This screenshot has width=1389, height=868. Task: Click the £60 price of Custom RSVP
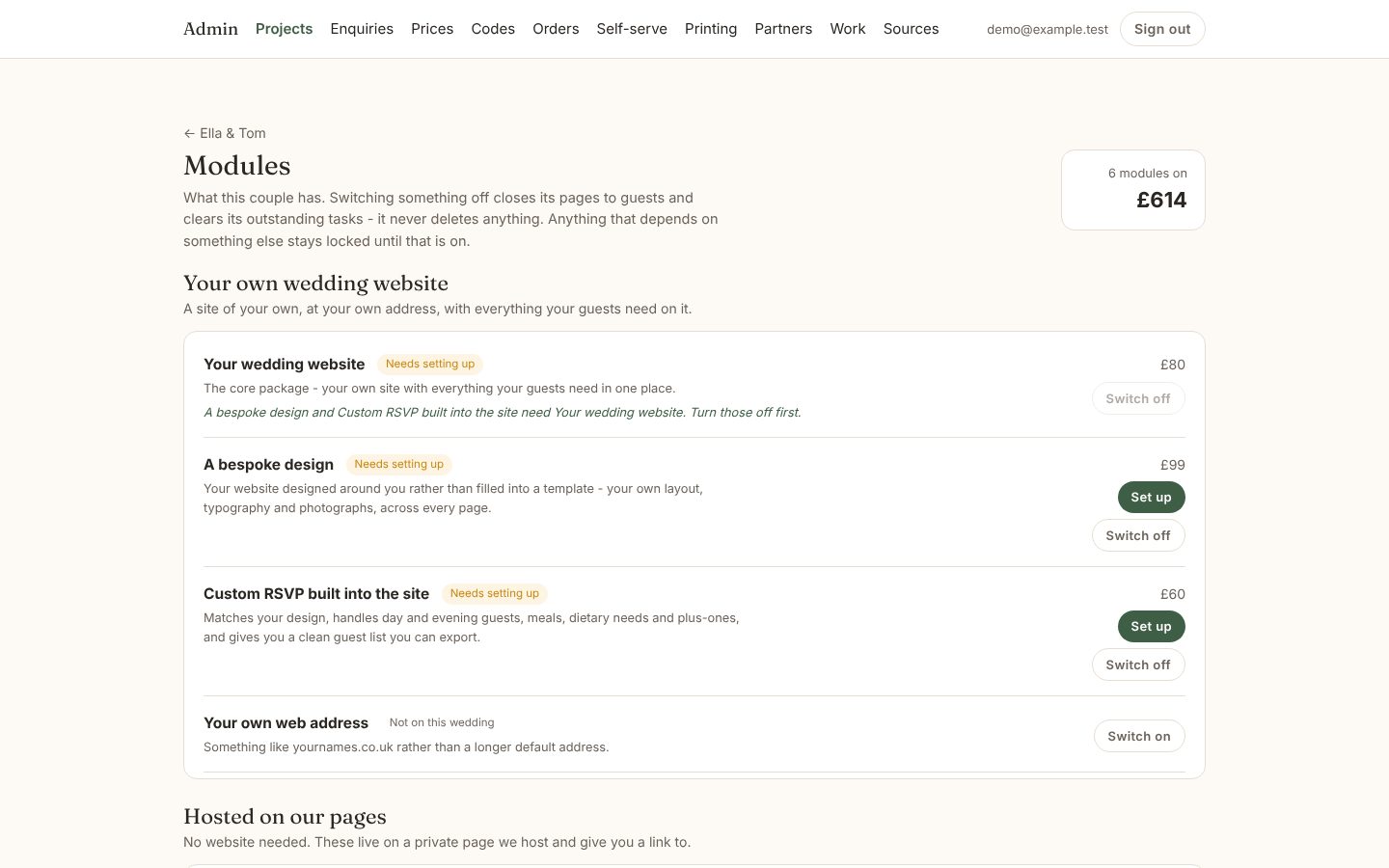1172,594
